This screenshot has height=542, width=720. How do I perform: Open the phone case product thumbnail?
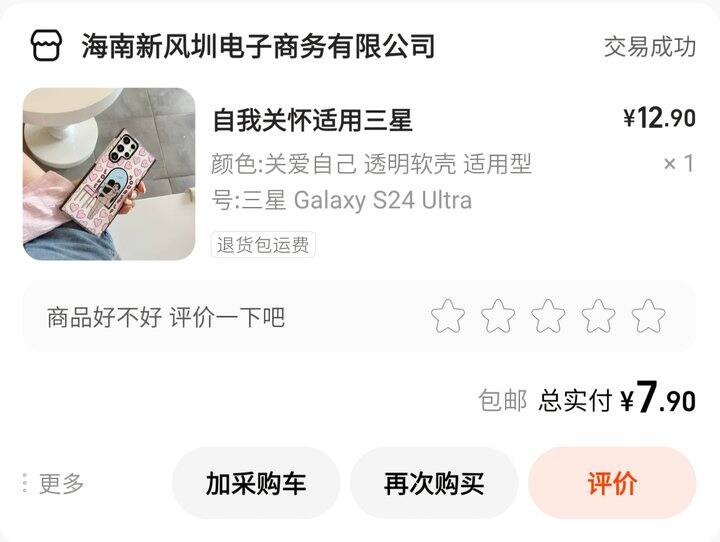(109, 174)
